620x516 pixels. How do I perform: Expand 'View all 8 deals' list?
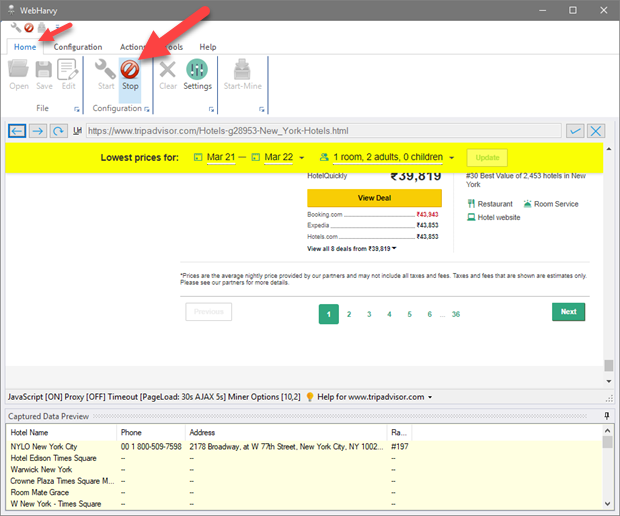pos(352,248)
